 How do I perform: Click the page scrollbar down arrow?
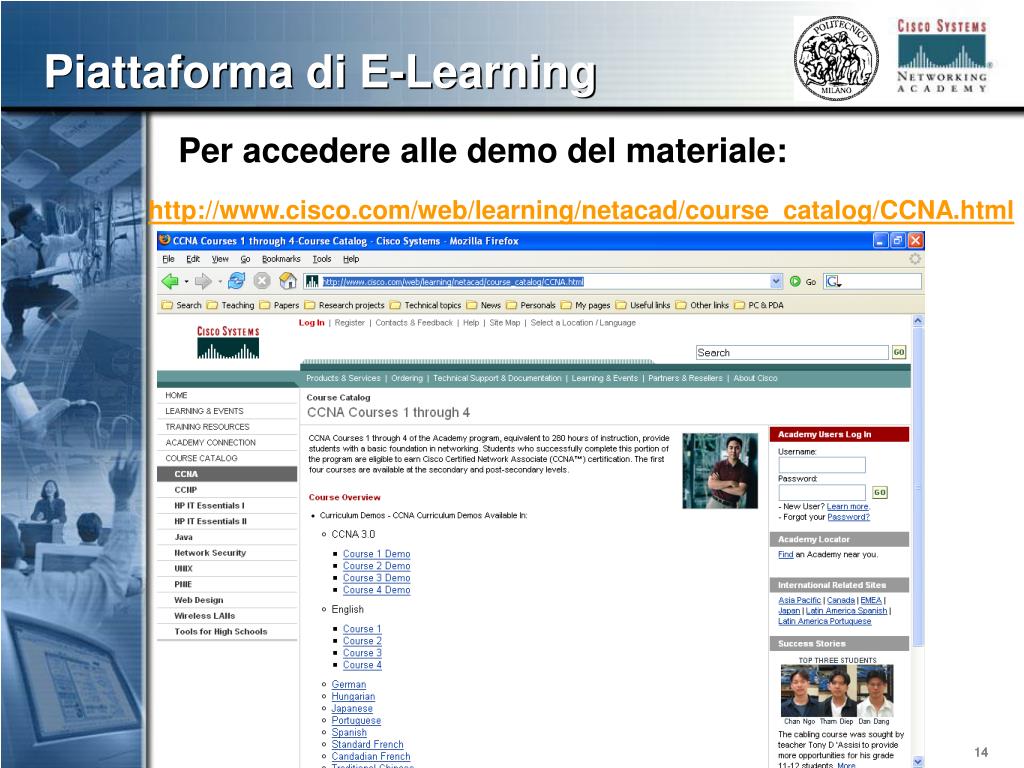(x=918, y=761)
